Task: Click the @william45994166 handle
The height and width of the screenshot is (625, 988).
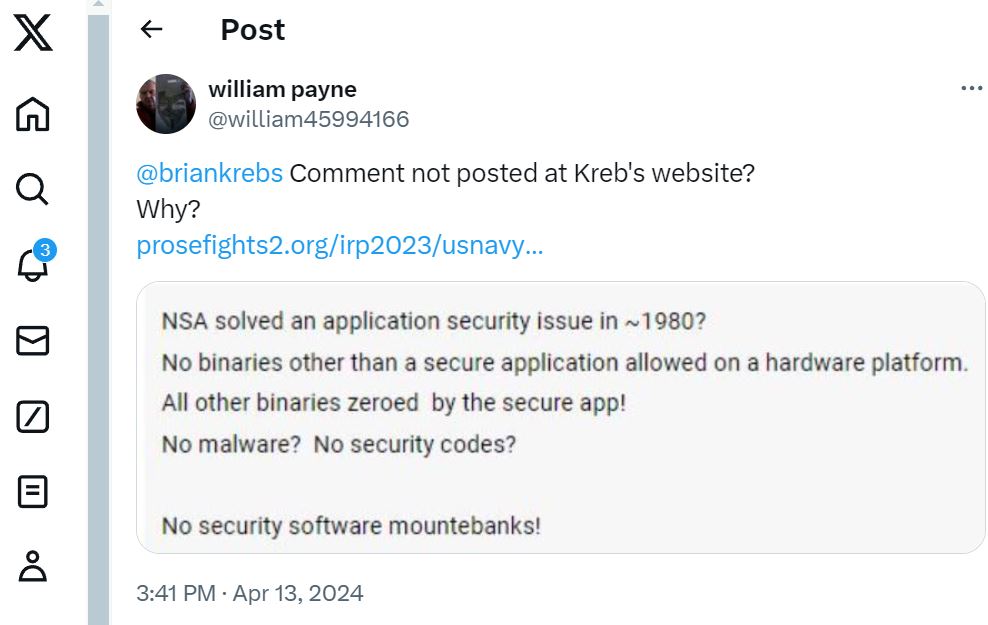Action: coord(309,119)
